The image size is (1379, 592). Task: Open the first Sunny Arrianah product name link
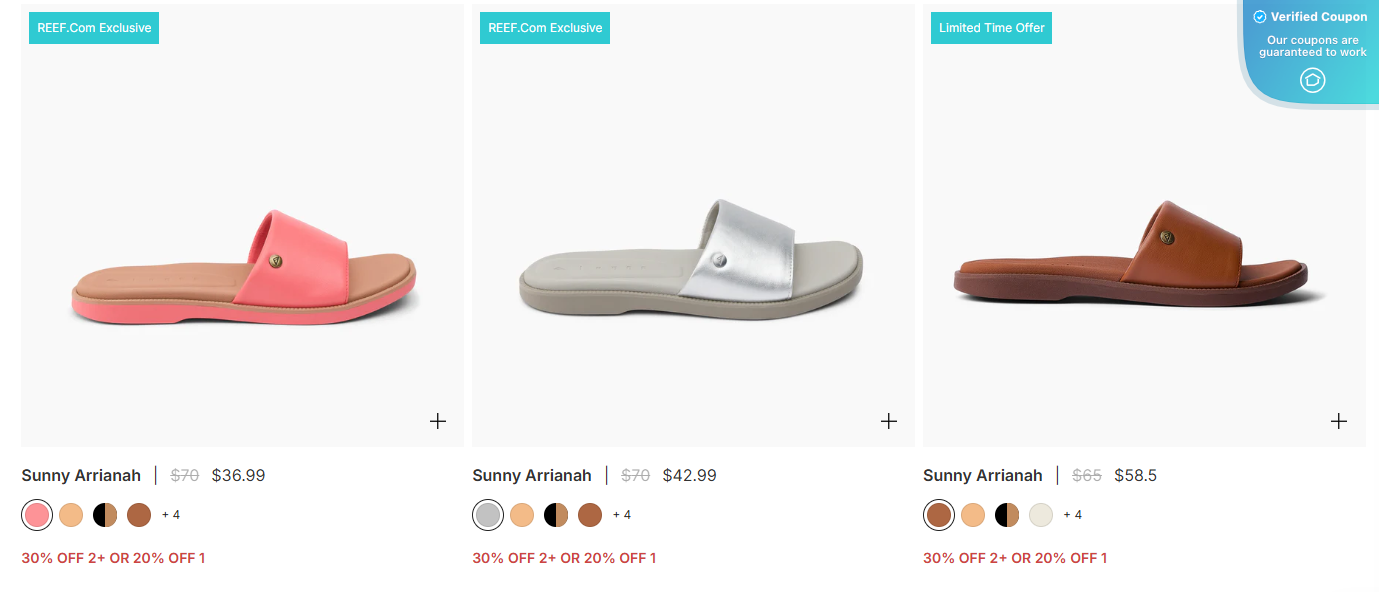tap(81, 475)
